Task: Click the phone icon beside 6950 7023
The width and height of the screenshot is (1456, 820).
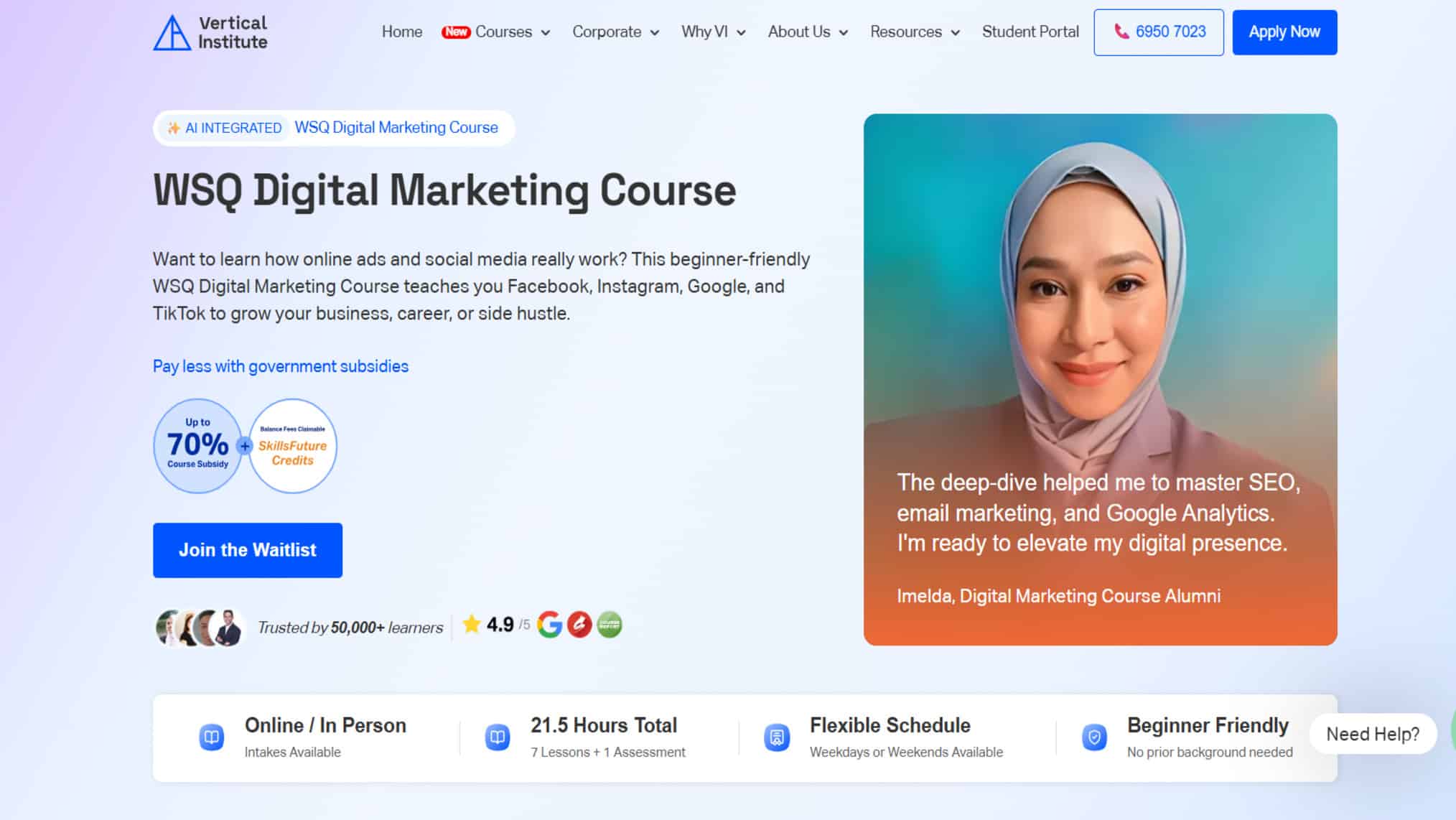Action: (x=1121, y=32)
